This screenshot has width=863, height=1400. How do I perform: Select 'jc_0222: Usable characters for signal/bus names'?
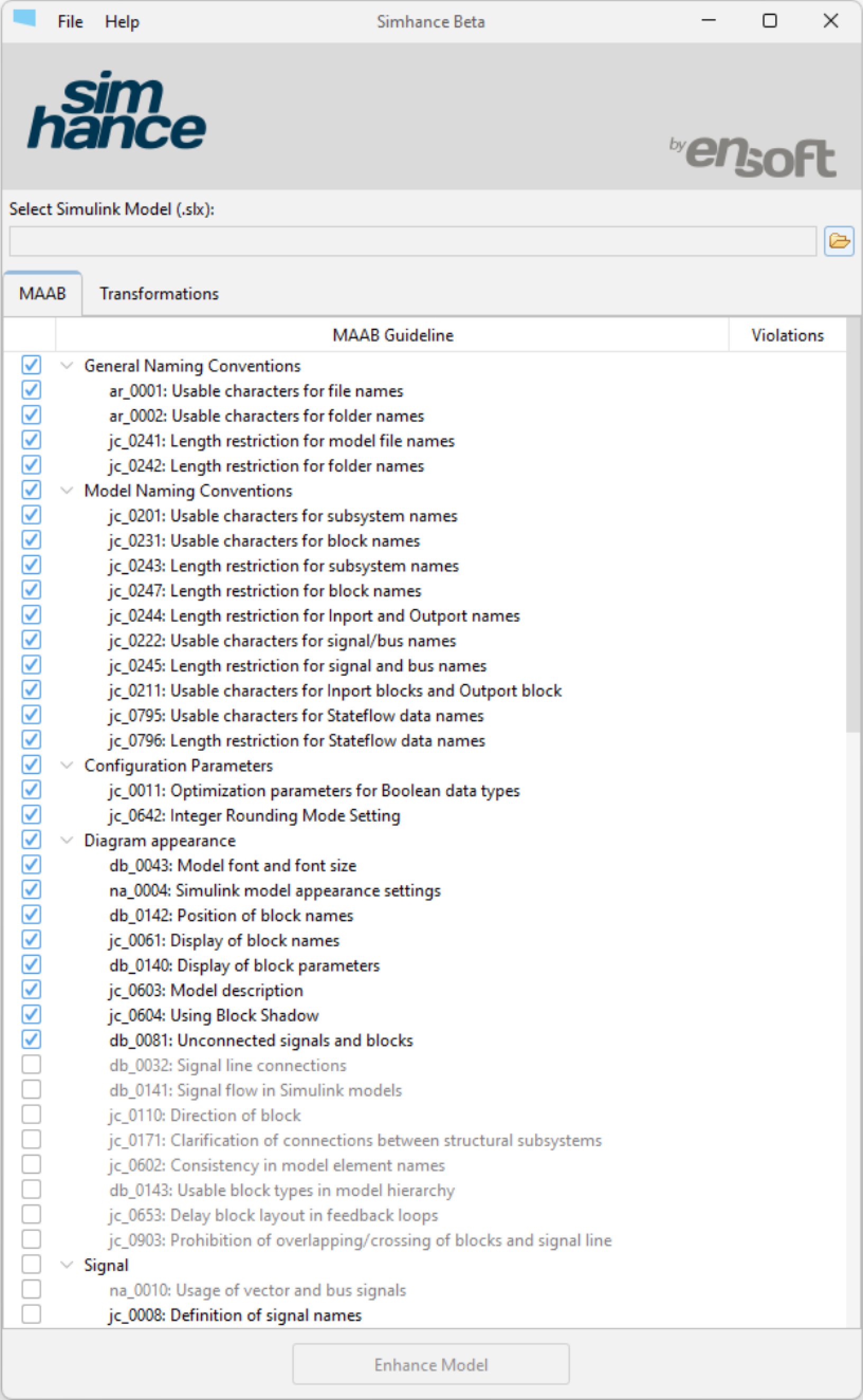pos(282,641)
